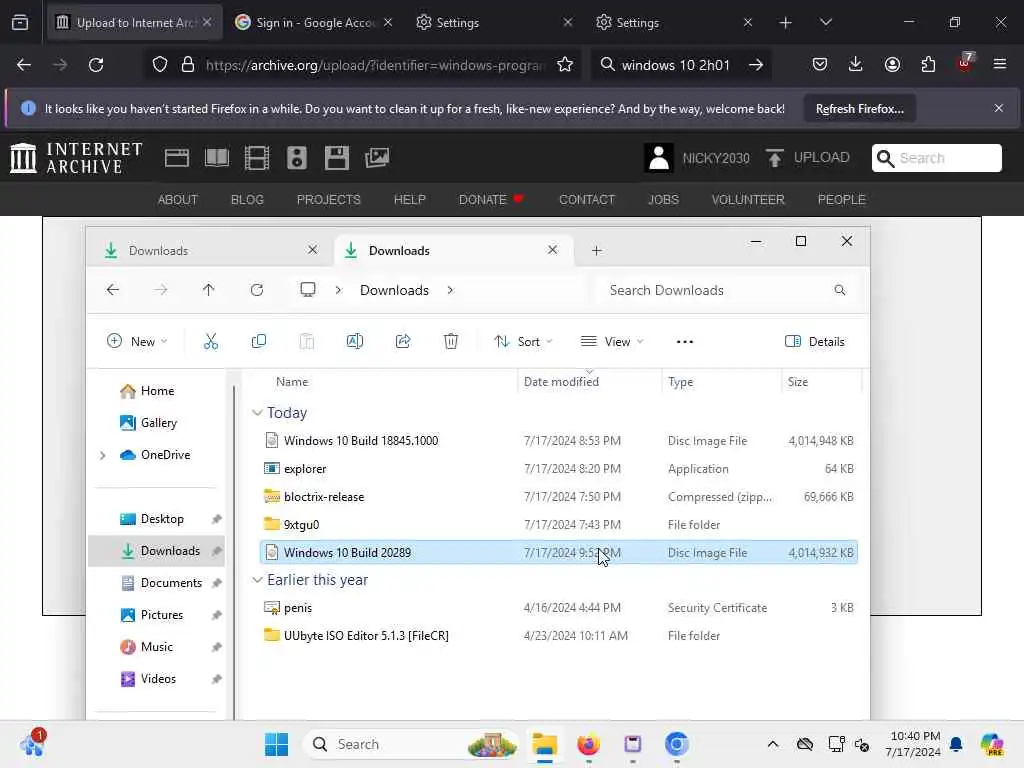Open the Firefox account profile icon
The height and width of the screenshot is (768, 1024).
coord(892,65)
